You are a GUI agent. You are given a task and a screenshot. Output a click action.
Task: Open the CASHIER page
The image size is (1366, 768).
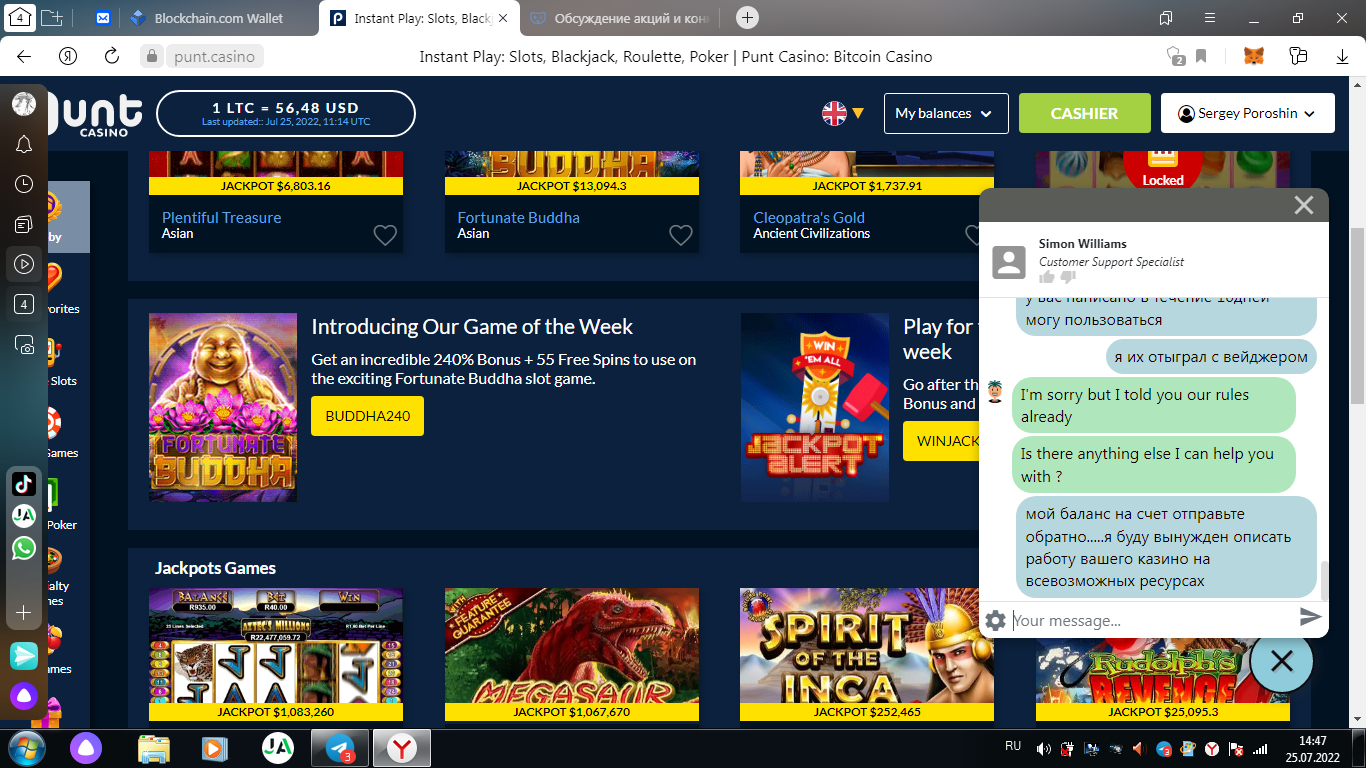[1084, 113]
